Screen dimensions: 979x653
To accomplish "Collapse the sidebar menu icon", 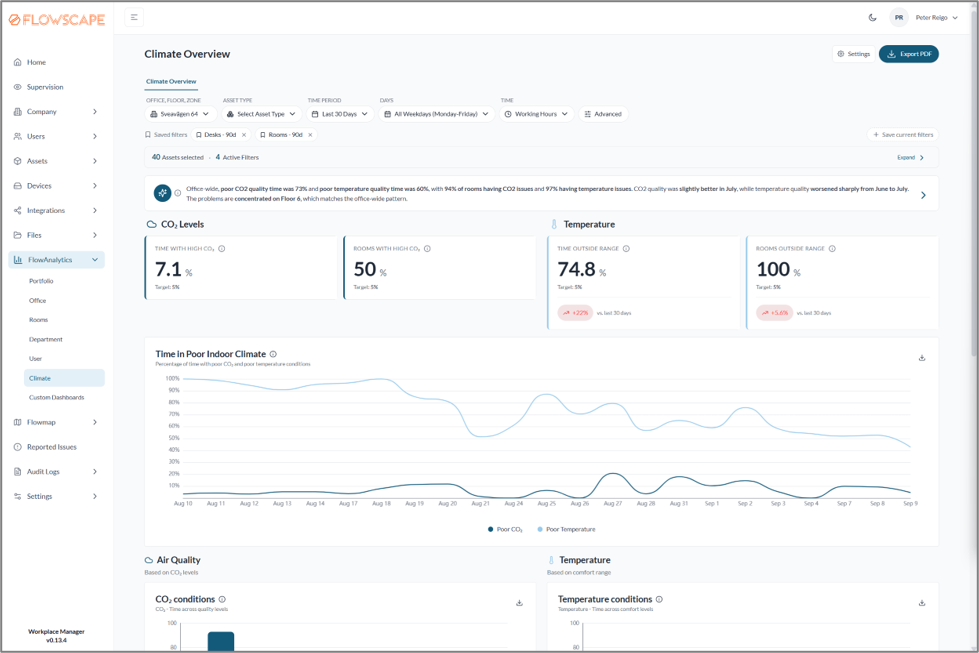I will point(134,17).
